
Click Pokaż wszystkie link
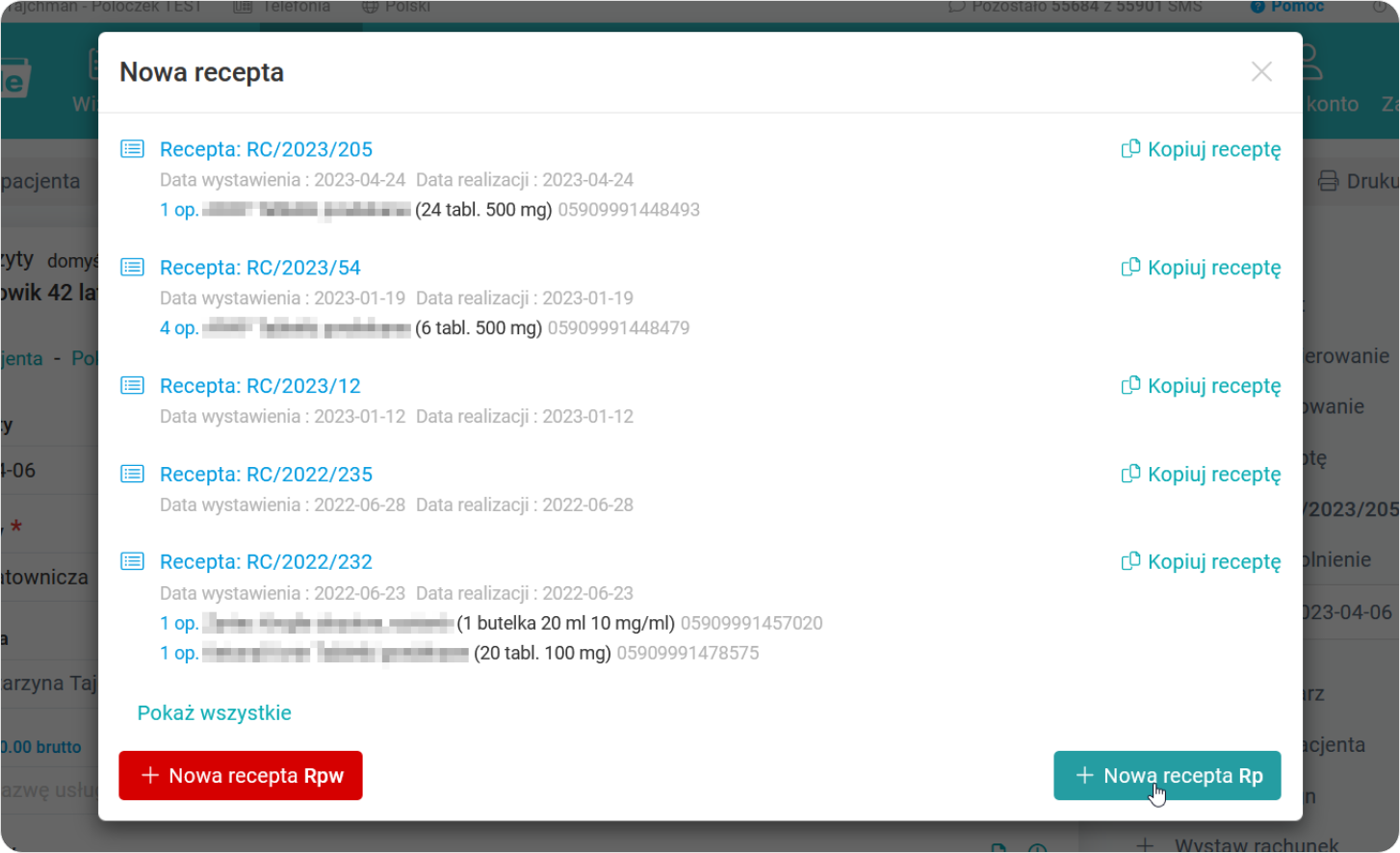(214, 712)
